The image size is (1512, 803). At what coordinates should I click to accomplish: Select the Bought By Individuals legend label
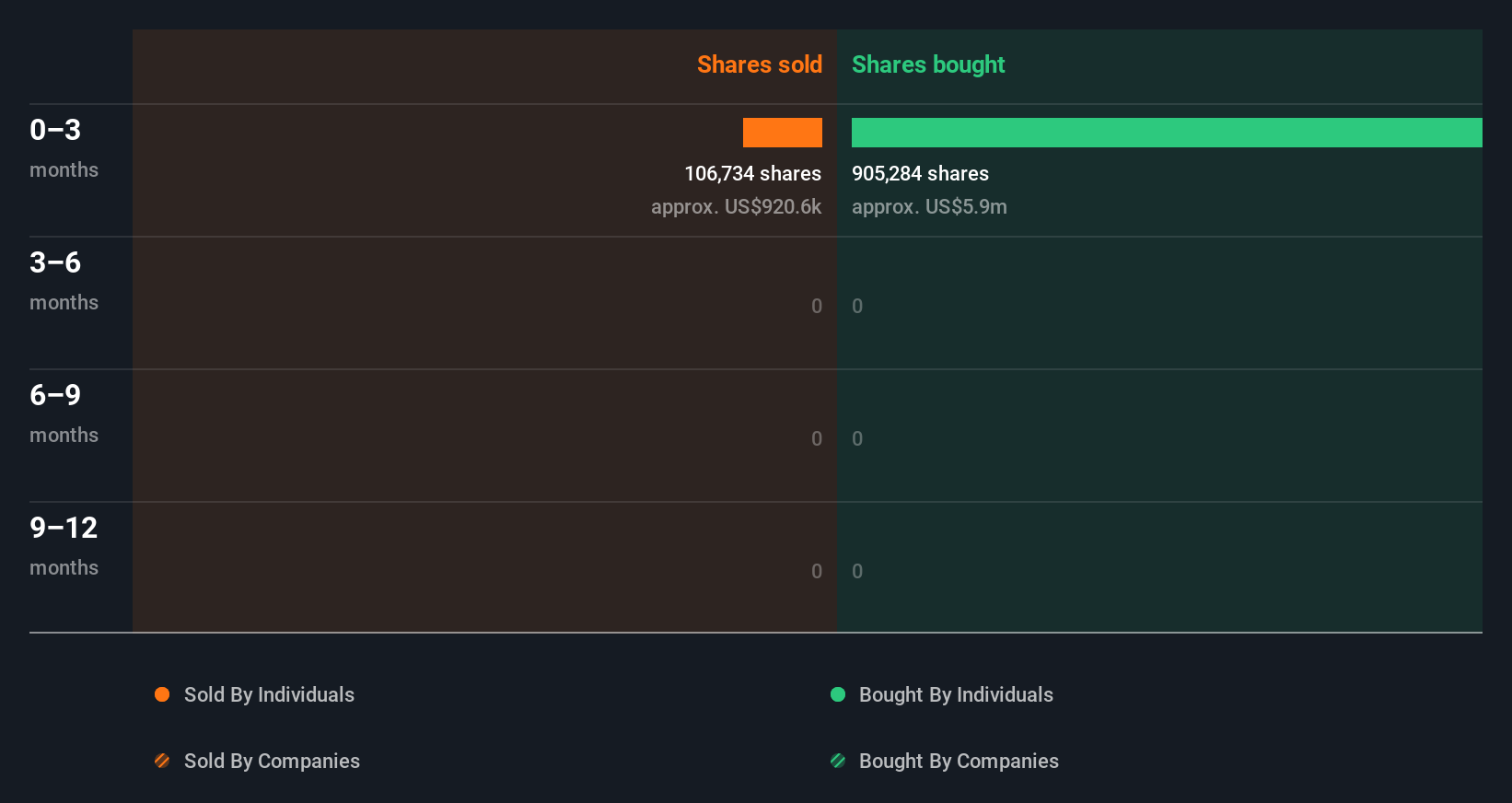[956, 695]
